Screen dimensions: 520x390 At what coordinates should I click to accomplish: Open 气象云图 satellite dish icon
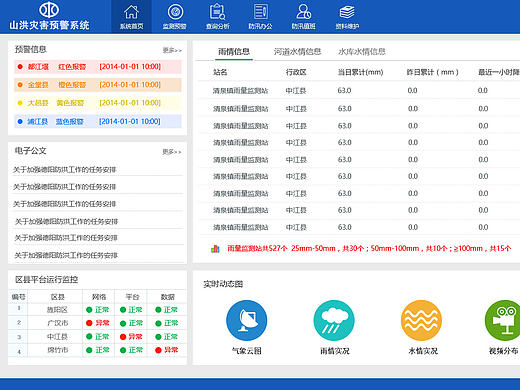coord(247,320)
